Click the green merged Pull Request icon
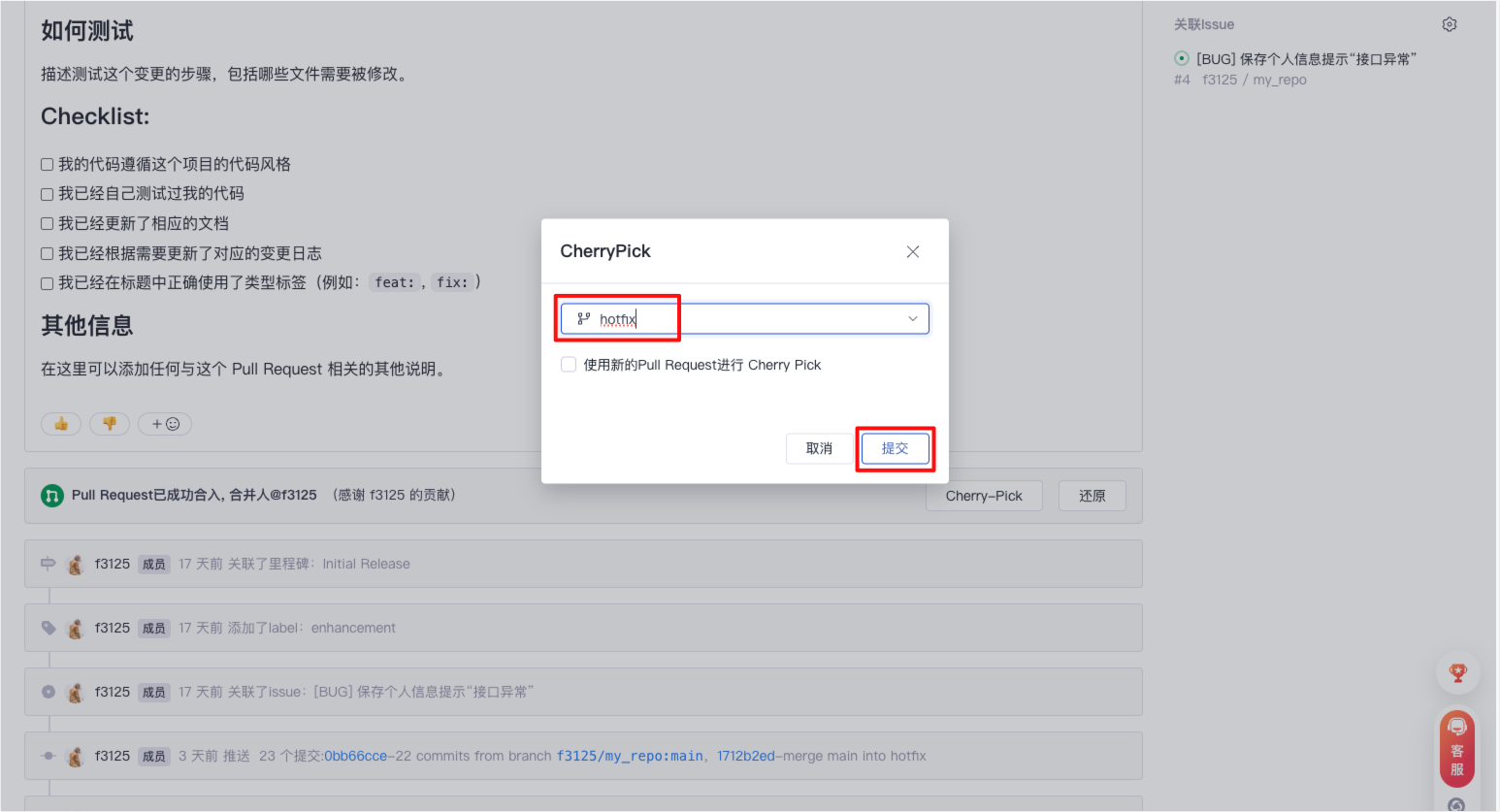This screenshot has height=812, width=1500. pyautogui.click(x=51, y=496)
